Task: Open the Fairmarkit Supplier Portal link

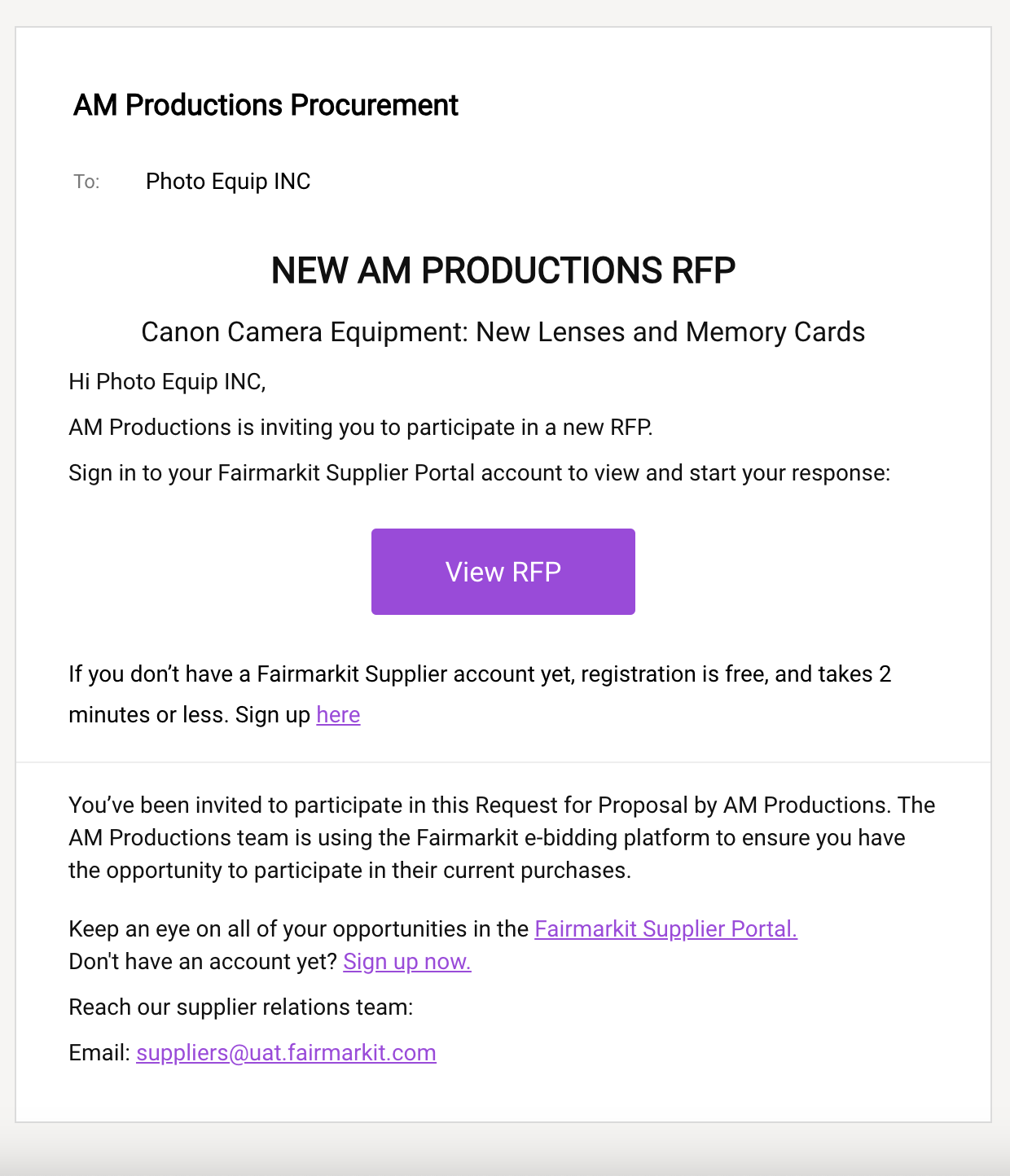Action: (665, 928)
